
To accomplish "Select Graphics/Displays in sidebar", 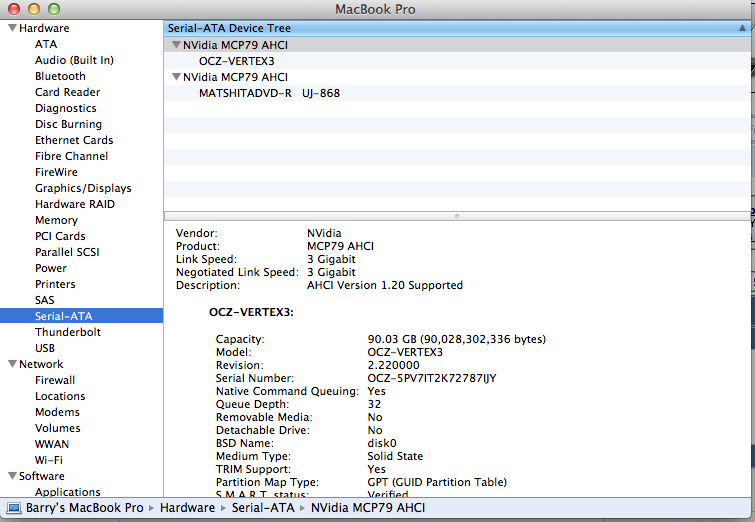I will (x=83, y=188).
